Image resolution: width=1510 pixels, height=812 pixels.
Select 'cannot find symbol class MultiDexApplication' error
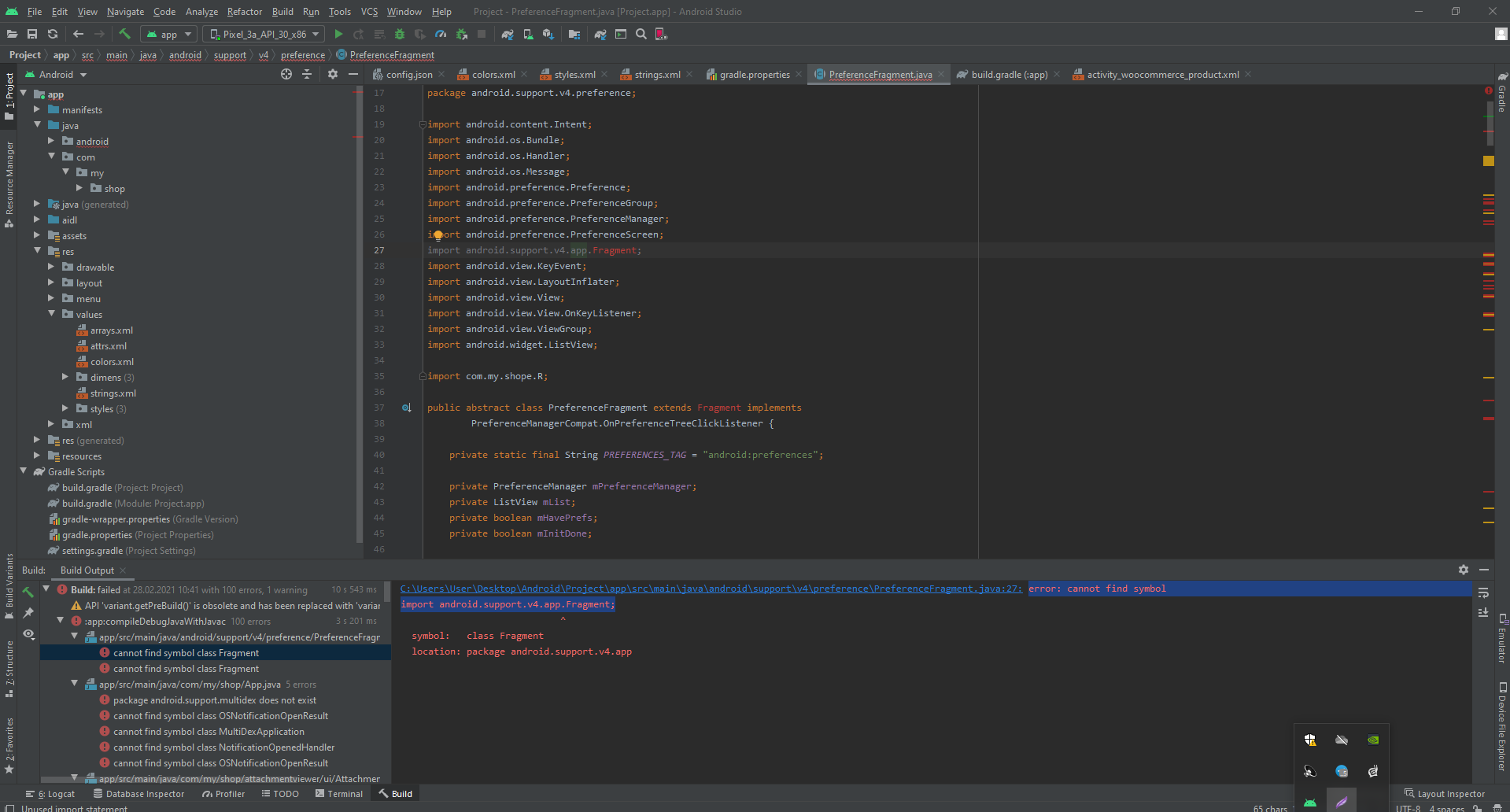pos(209,732)
